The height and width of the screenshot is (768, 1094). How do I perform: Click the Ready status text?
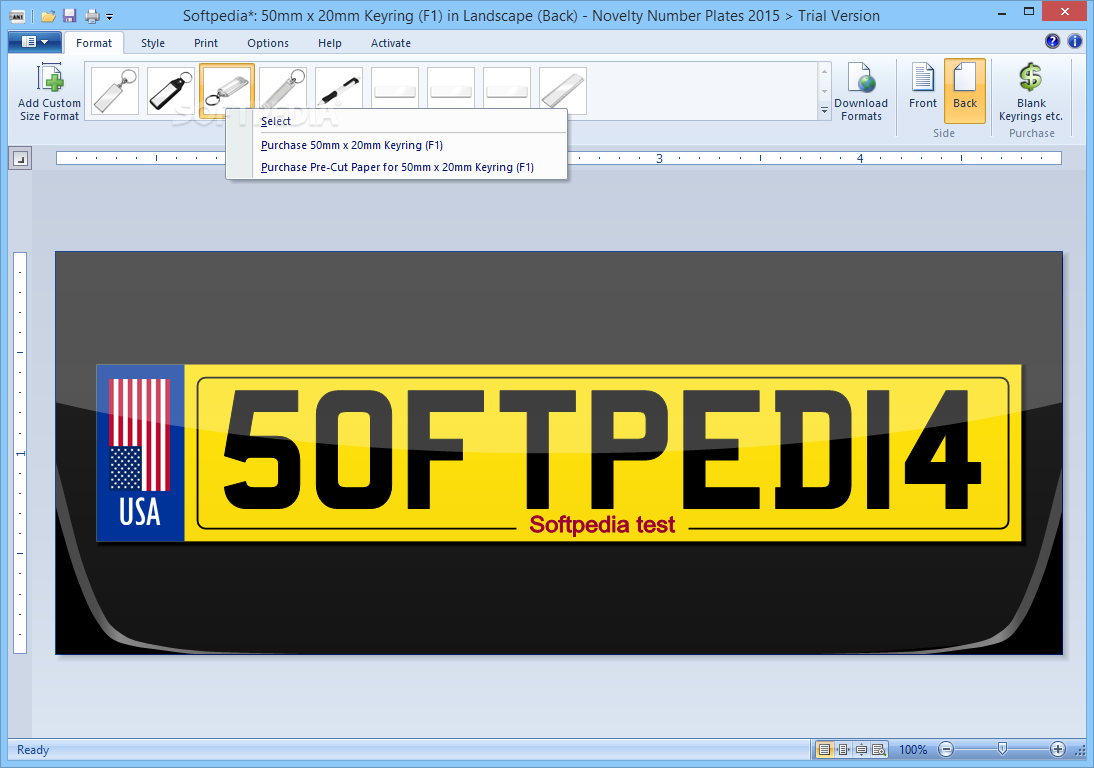[33, 750]
